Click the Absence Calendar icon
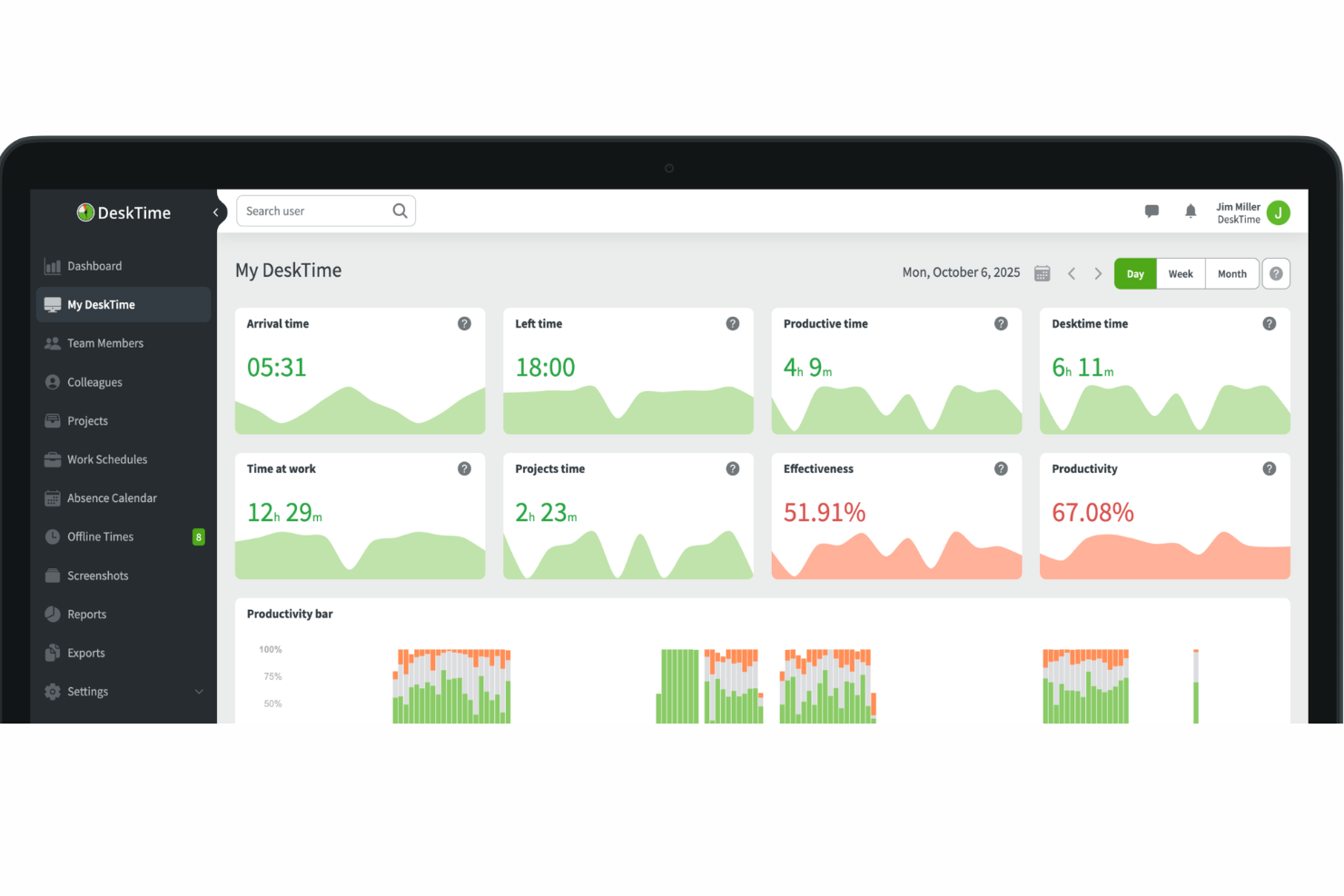Image resolution: width=1344 pixels, height=896 pixels. [53, 498]
